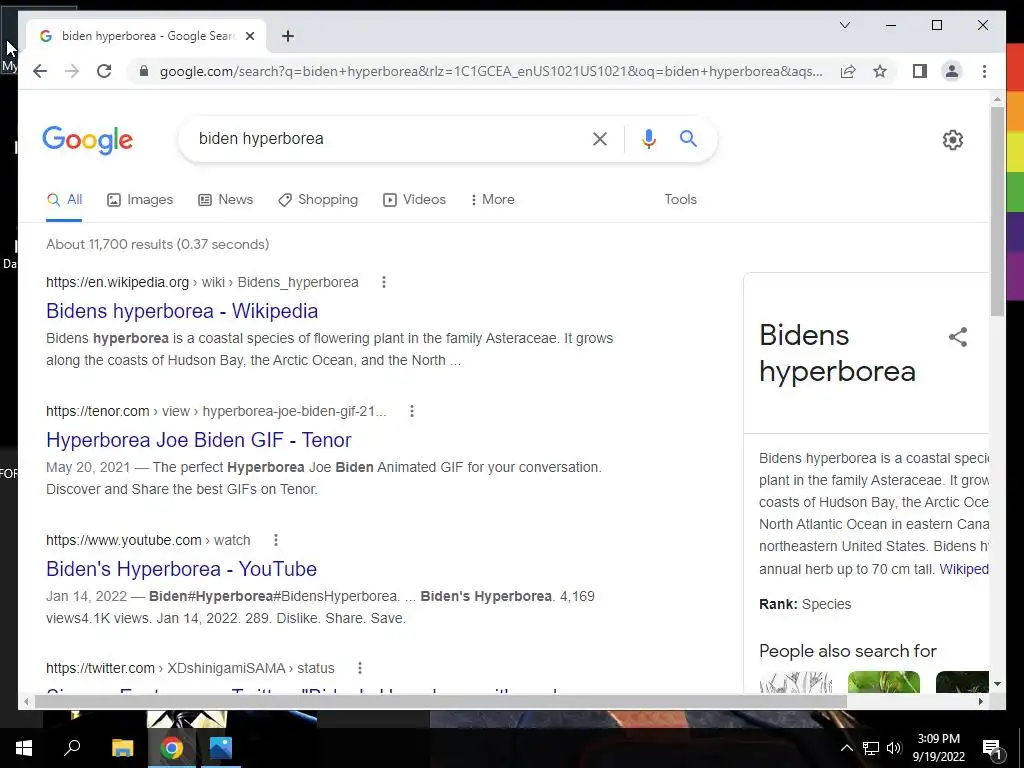This screenshot has width=1024, height=768.
Task: Open the green plant thumbnail in People also search
Action: pos(884,682)
